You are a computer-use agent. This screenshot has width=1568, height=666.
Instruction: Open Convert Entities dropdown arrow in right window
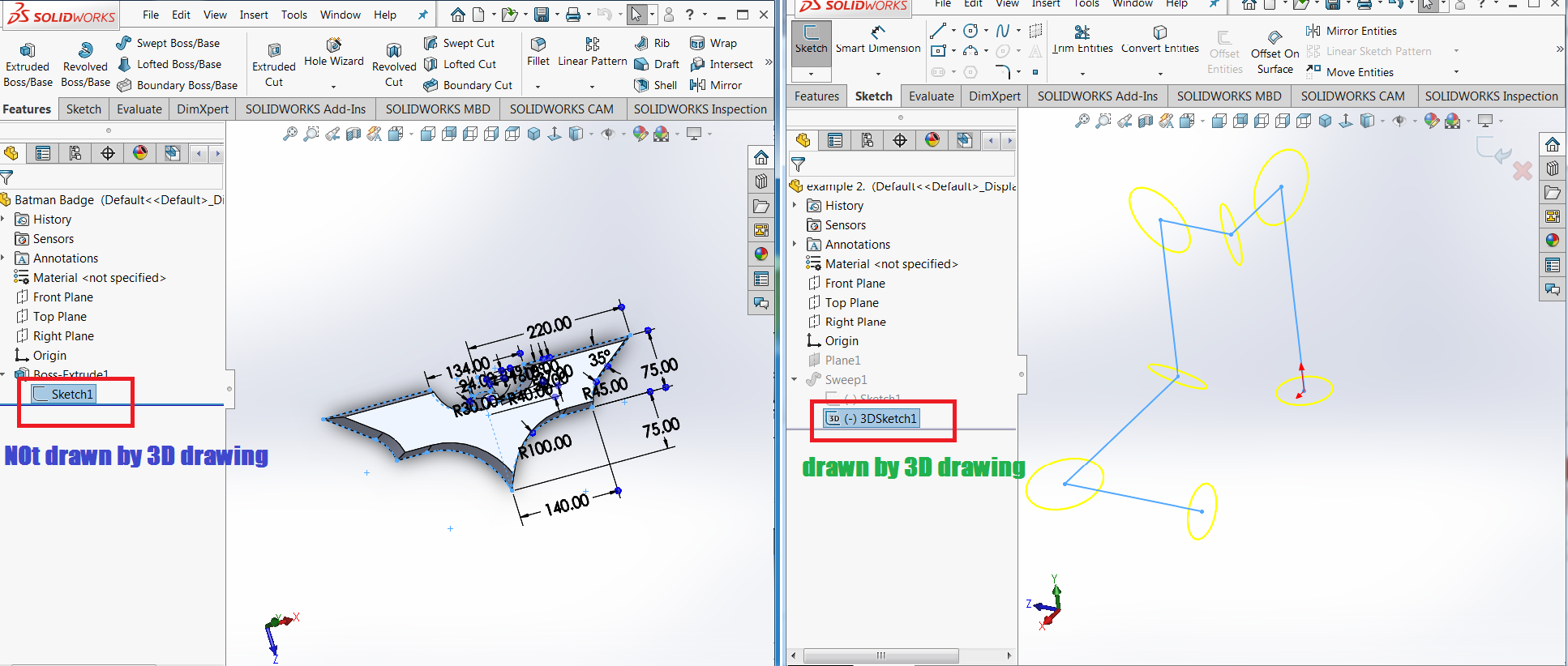[x=1160, y=74]
